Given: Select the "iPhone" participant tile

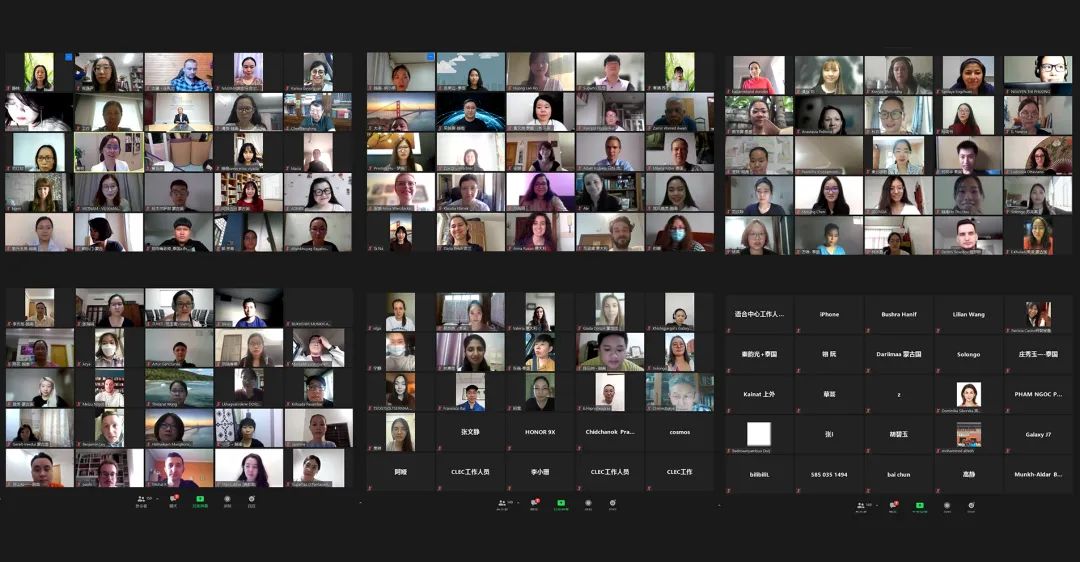Looking at the screenshot, I should (829, 314).
